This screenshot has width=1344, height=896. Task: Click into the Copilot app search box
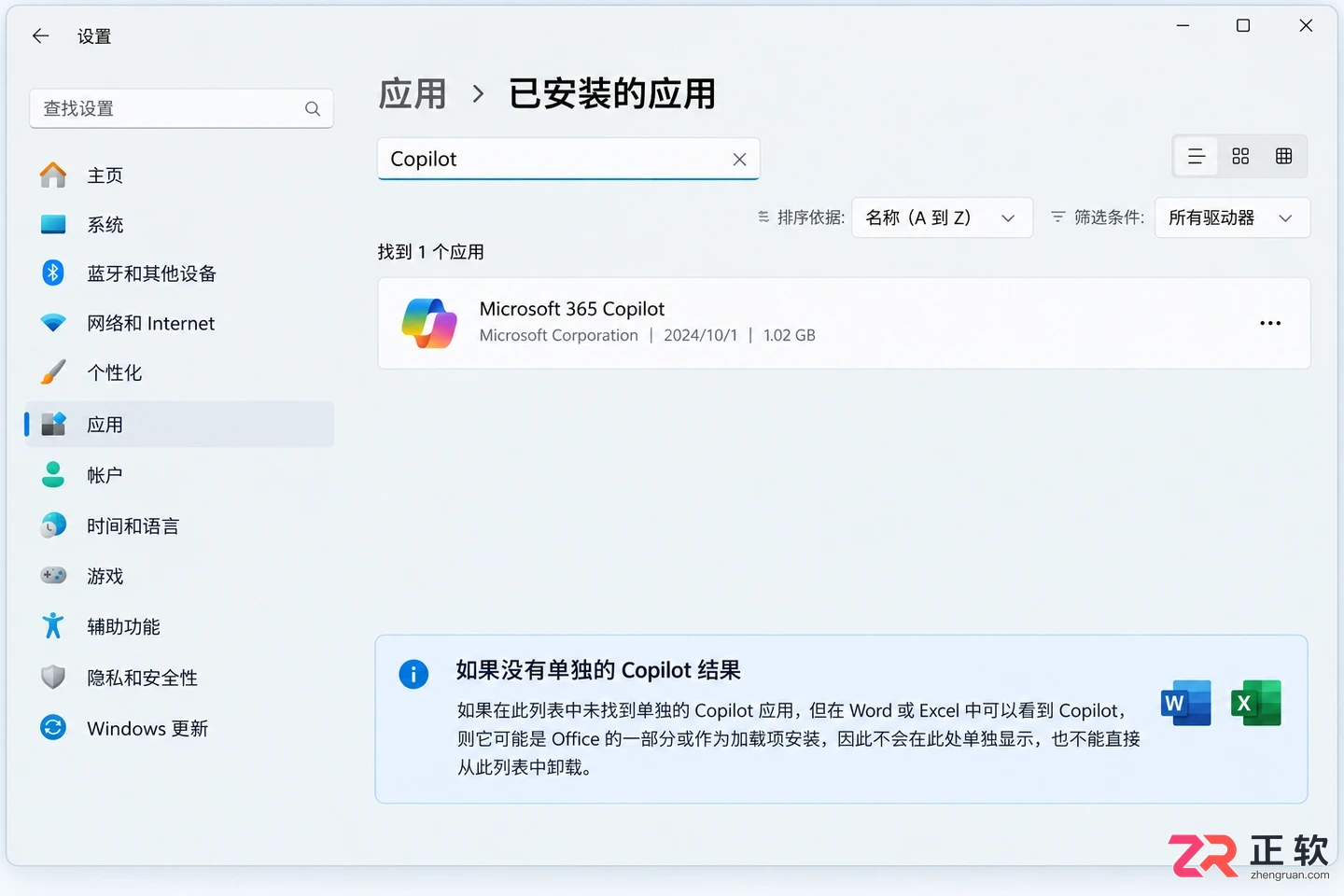tap(568, 159)
